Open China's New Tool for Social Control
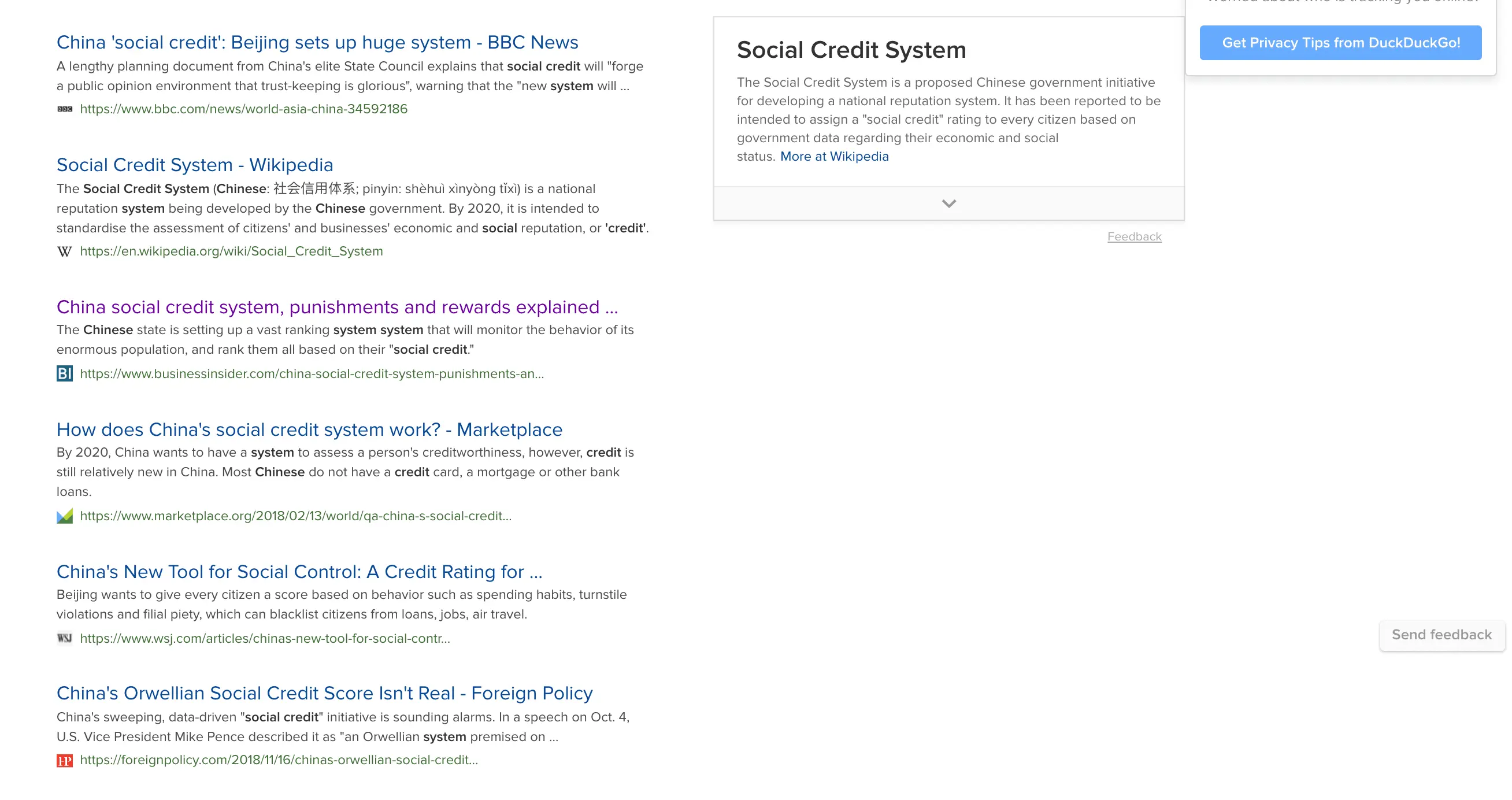The height and width of the screenshot is (800, 1512). click(x=299, y=572)
